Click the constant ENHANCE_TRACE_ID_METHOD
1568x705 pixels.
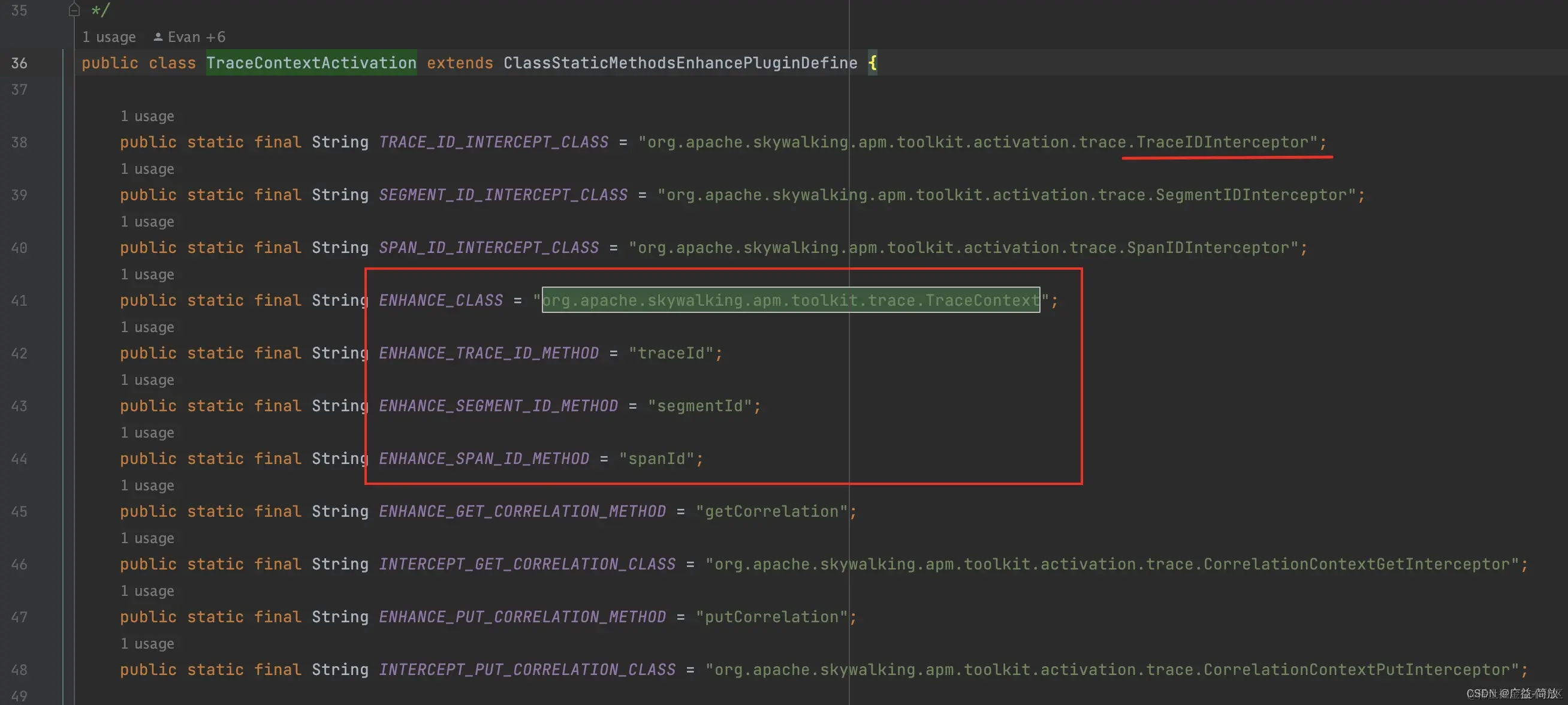489,353
